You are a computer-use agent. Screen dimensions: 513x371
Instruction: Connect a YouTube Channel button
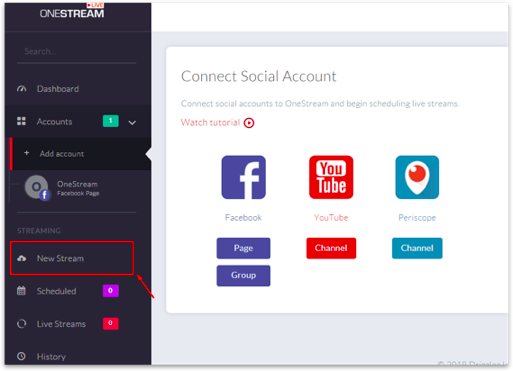(331, 248)
